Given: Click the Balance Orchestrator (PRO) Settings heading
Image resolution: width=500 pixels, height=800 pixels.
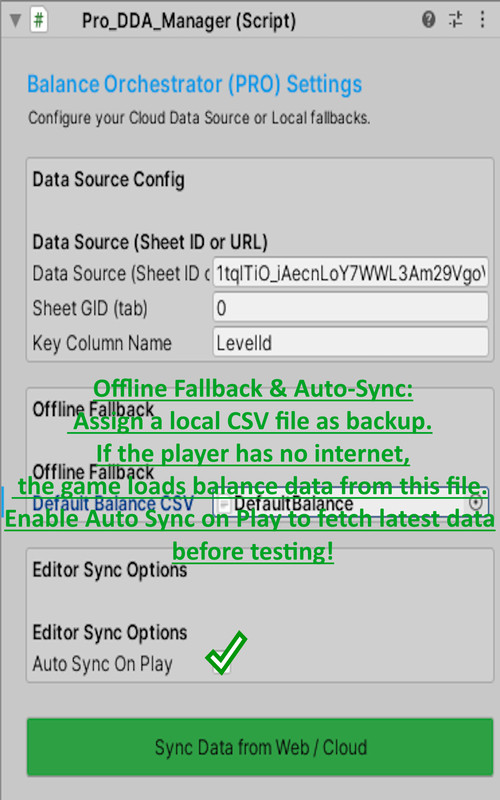Looking at the screenshot, I should [x=194, y=85].
